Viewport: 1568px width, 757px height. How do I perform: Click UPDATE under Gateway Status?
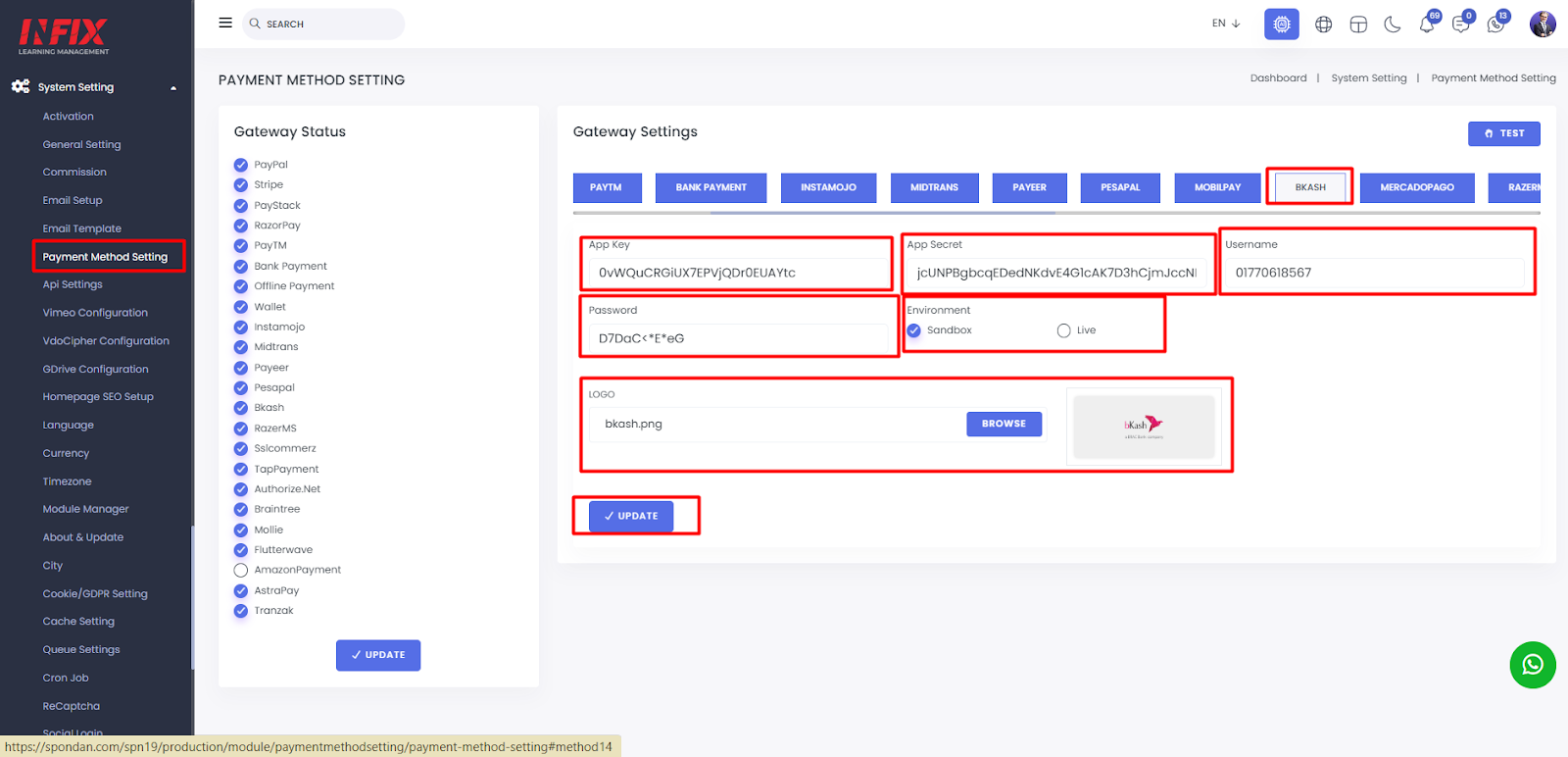[x=378, y=655]
